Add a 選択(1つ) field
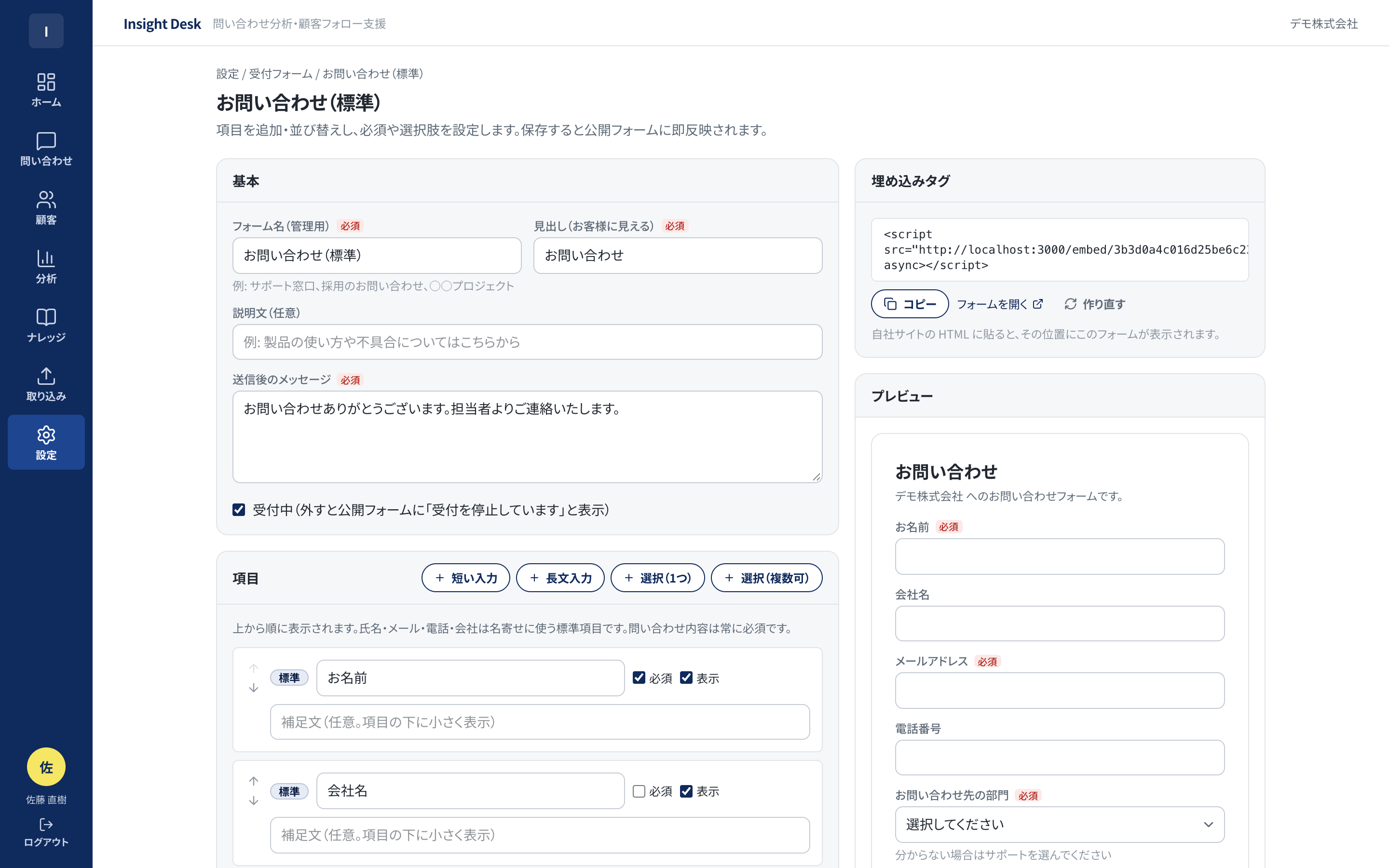1389x868 pixels. (x=658, y=578)
